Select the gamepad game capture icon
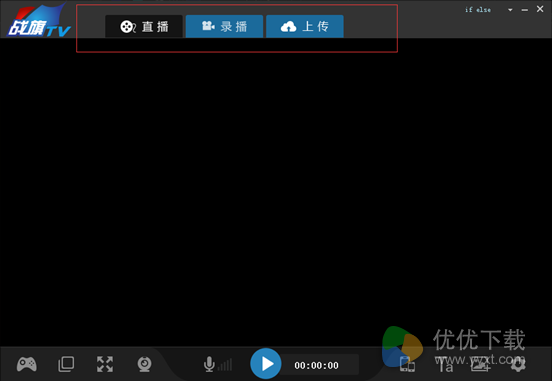 27,364
